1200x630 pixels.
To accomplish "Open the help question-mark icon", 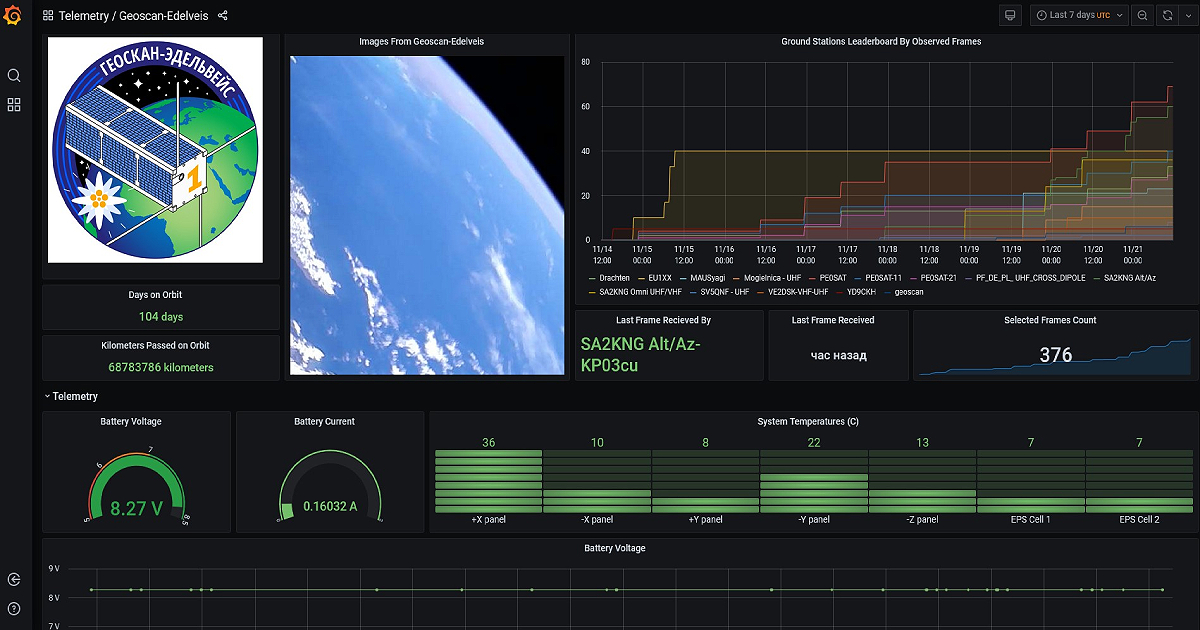I will (x=14, y=608).
